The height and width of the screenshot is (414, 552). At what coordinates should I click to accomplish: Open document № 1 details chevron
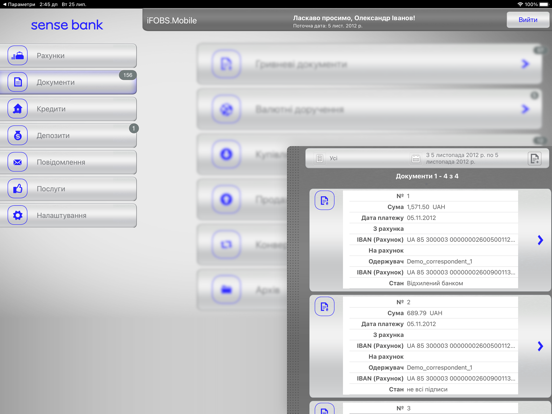[x=540, y=240]
